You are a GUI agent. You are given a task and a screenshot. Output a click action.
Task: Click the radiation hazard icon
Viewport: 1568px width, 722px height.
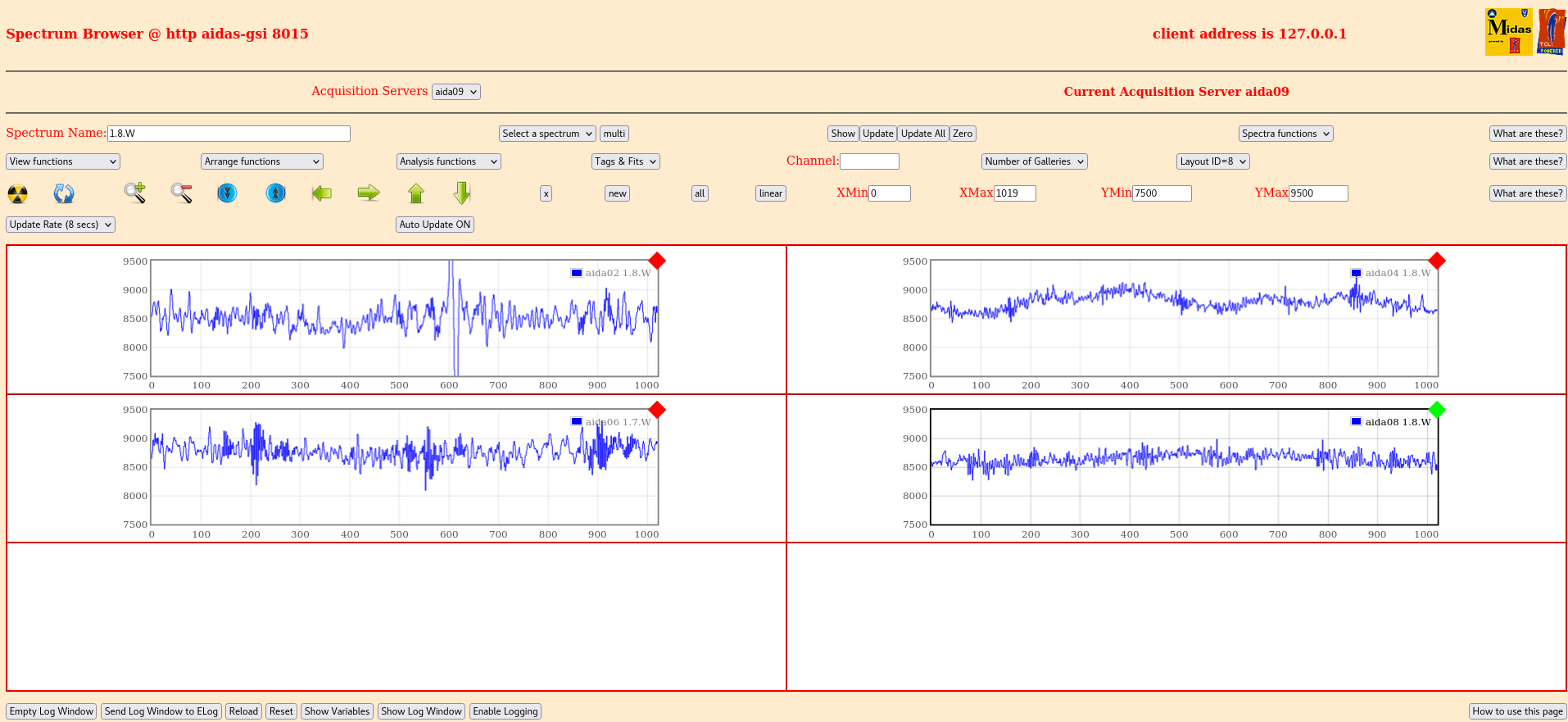17,193
